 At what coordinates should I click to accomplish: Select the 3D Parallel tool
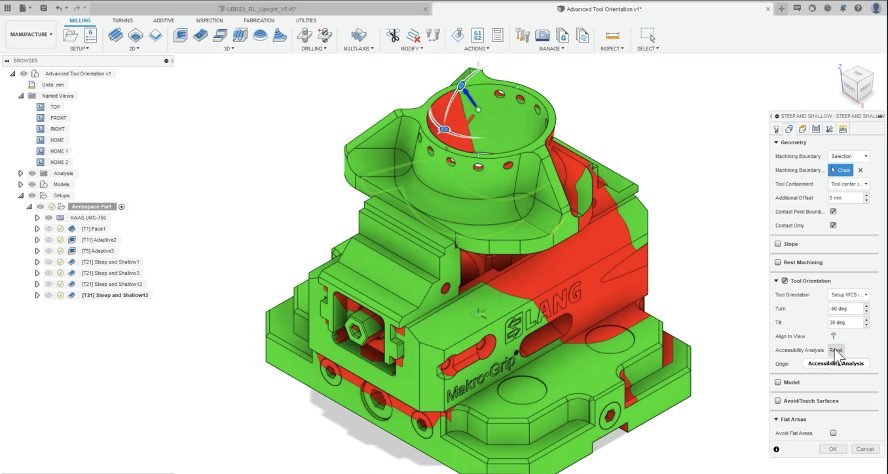(240, 35)
